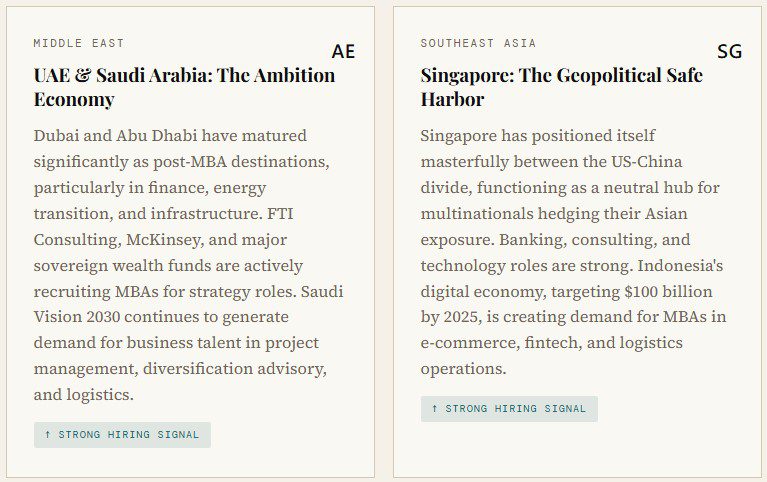The image size is (767, 482).
Task: Open the Singapore Geopolitical Safe Harbor heading
Action: point(561,87)
